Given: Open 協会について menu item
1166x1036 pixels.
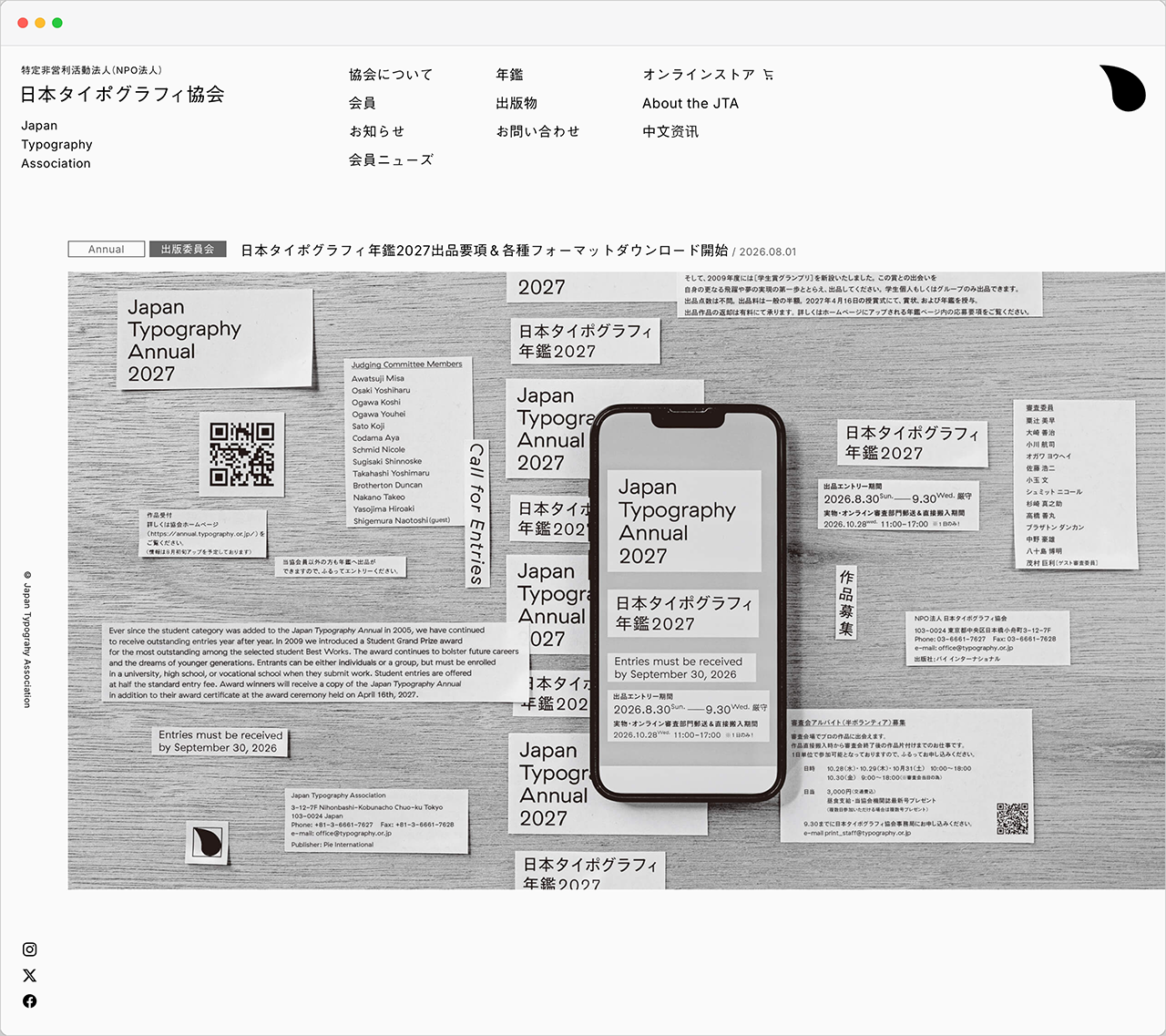Looking at the screenshot, I should (391, 75).
